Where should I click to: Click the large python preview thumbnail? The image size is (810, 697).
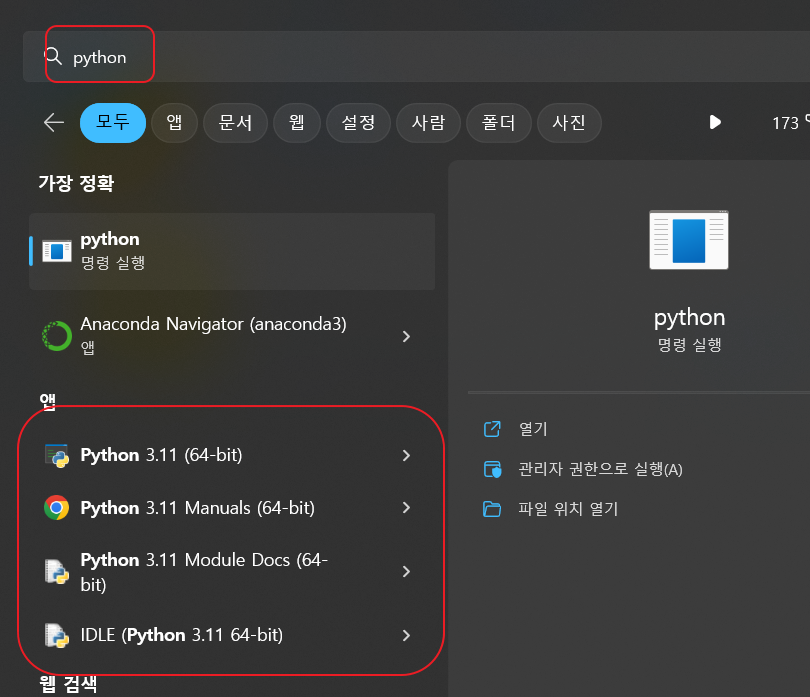pyautogui.click(x=689, y=240)
